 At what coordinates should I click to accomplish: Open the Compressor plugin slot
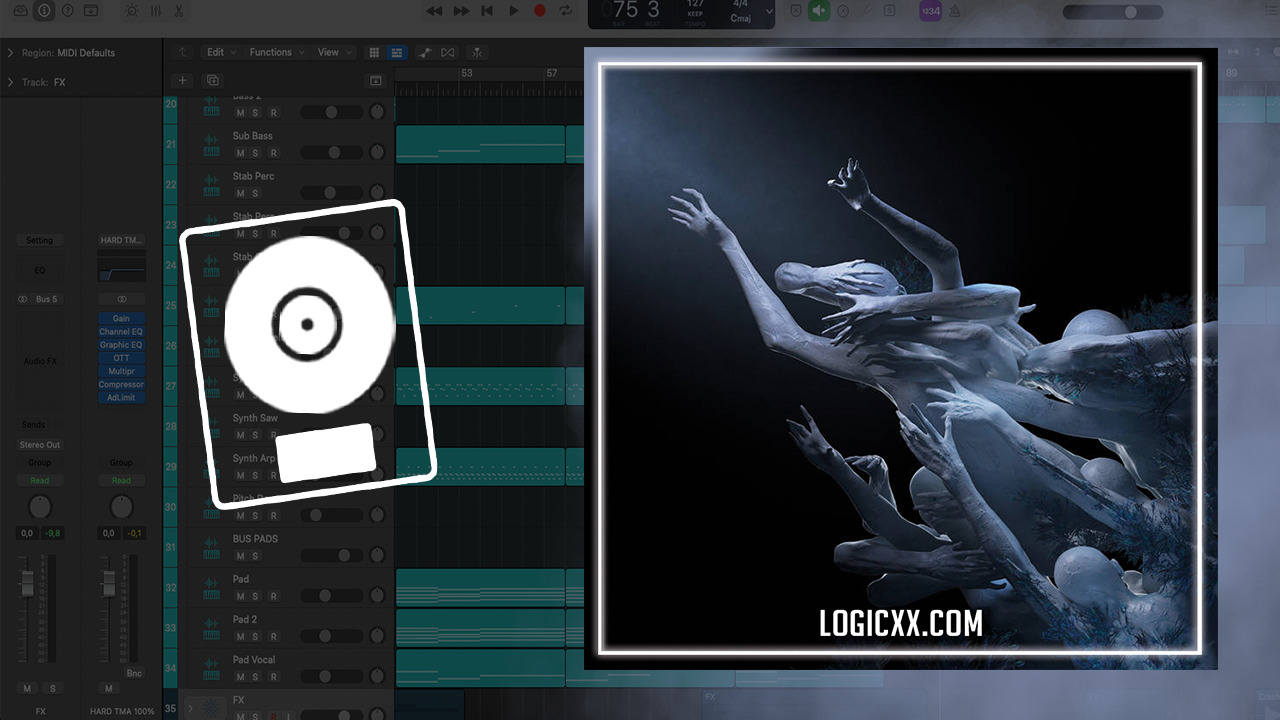121,384
